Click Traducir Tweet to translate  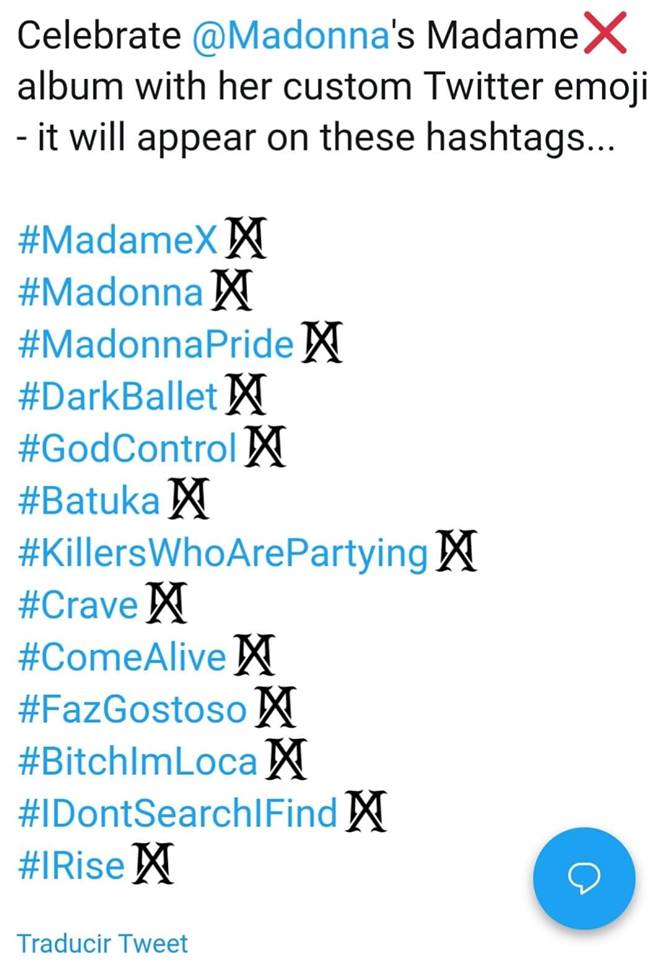tap(102, 943)
